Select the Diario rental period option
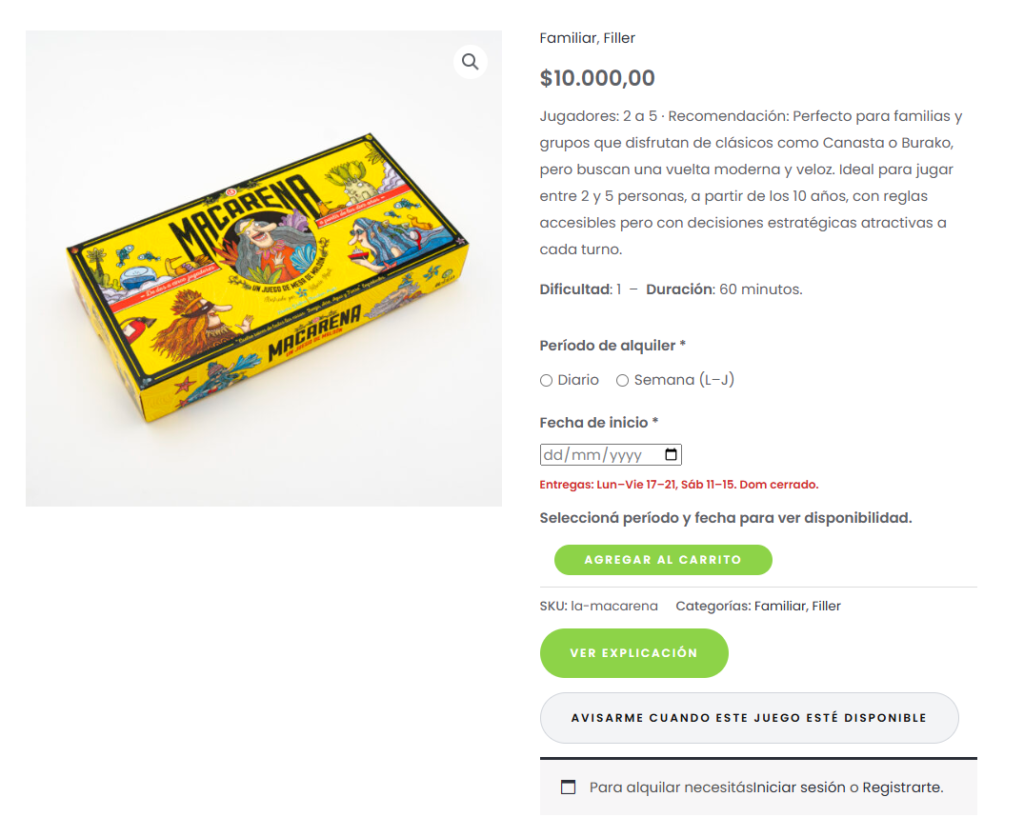The height and width of the screenshot is (837, 1024). click(x=546, y=380)
